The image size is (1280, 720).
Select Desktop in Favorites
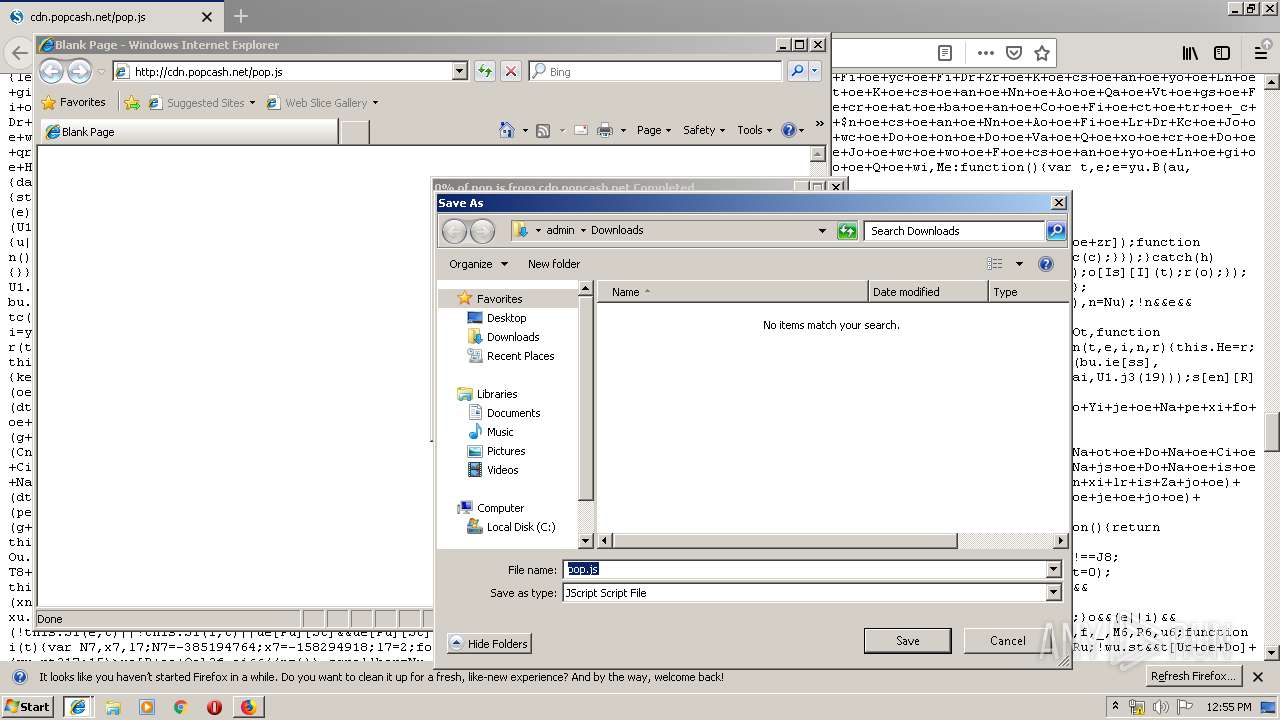[506, 318]
